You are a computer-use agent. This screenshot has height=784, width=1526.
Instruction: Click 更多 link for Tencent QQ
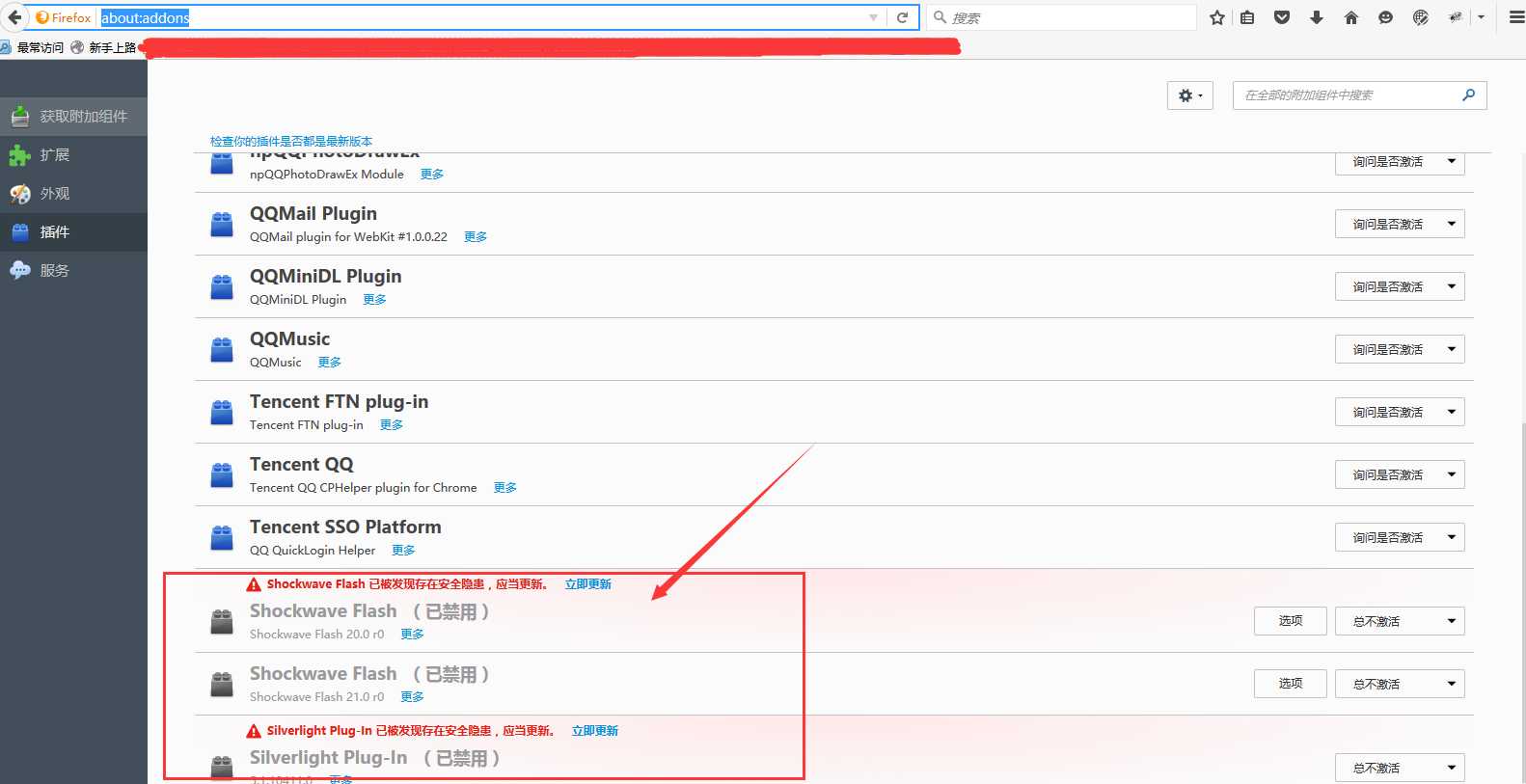(x=505, y=488)
